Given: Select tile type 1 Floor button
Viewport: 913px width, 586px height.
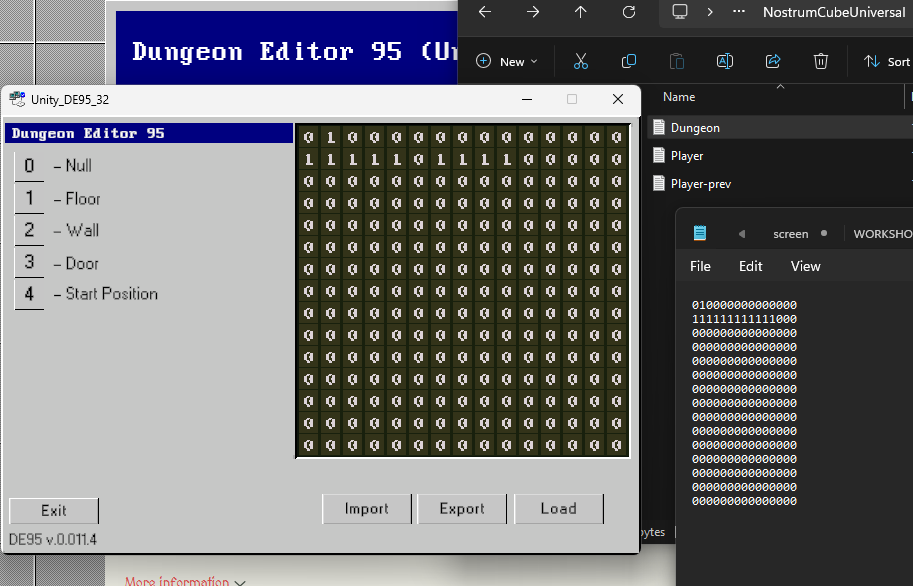Looking at the screenshot, I should (29, 198).
